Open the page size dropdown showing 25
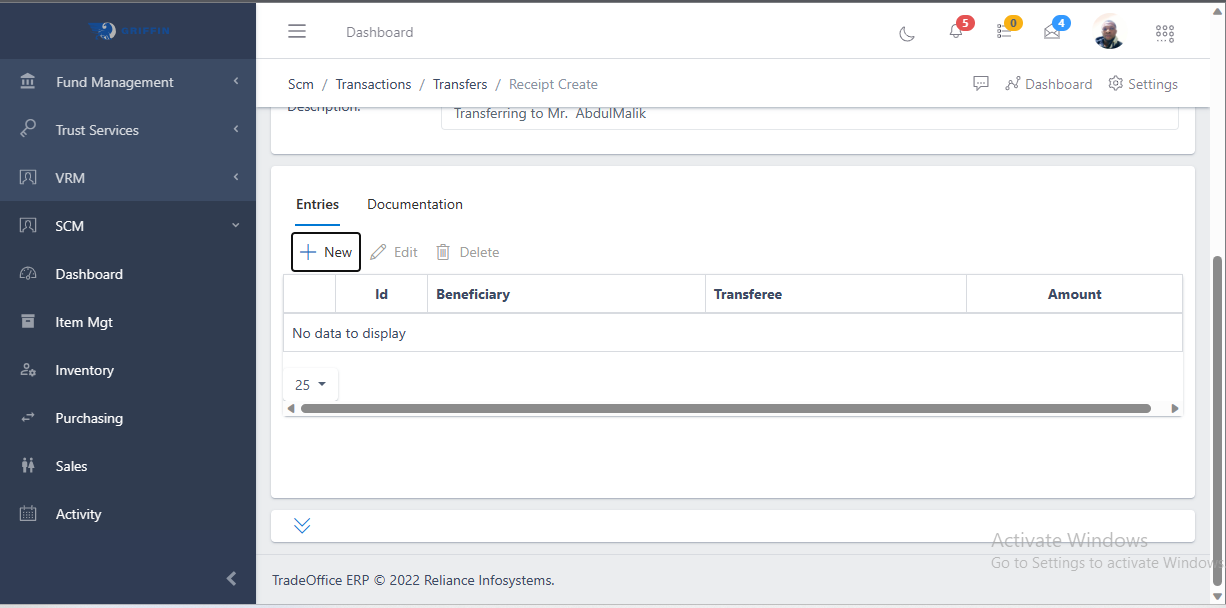 310,384
